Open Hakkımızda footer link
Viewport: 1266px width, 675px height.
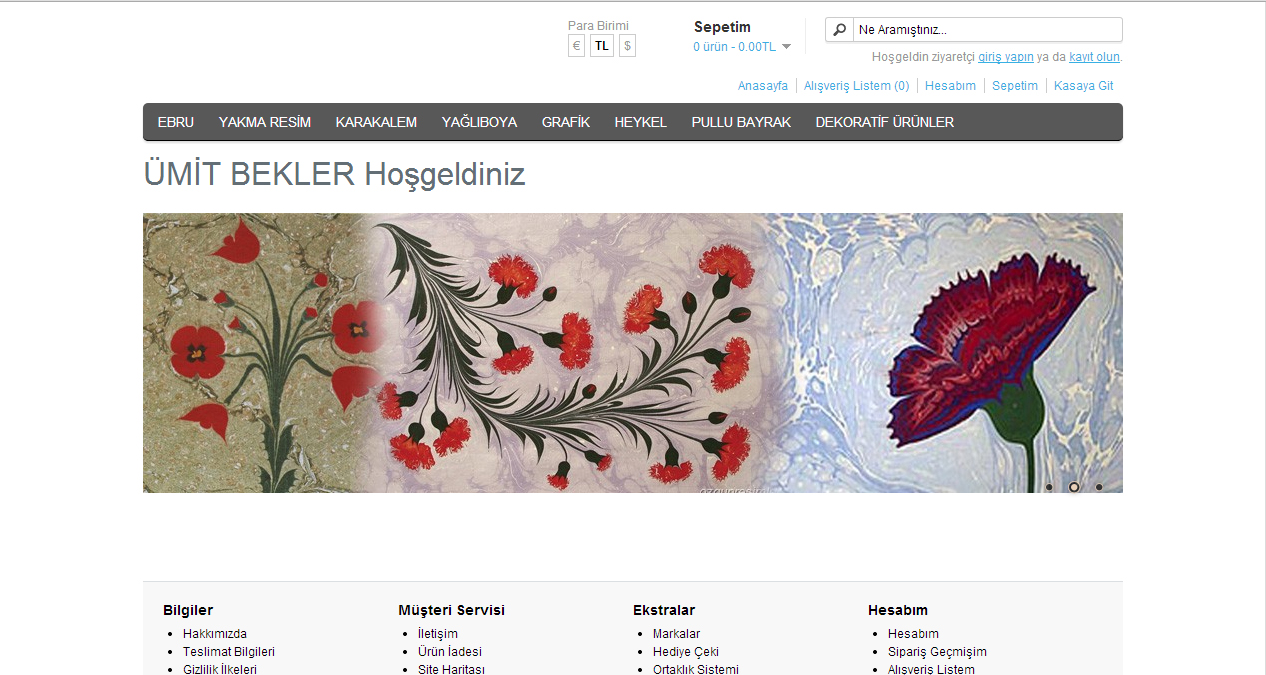215,634
